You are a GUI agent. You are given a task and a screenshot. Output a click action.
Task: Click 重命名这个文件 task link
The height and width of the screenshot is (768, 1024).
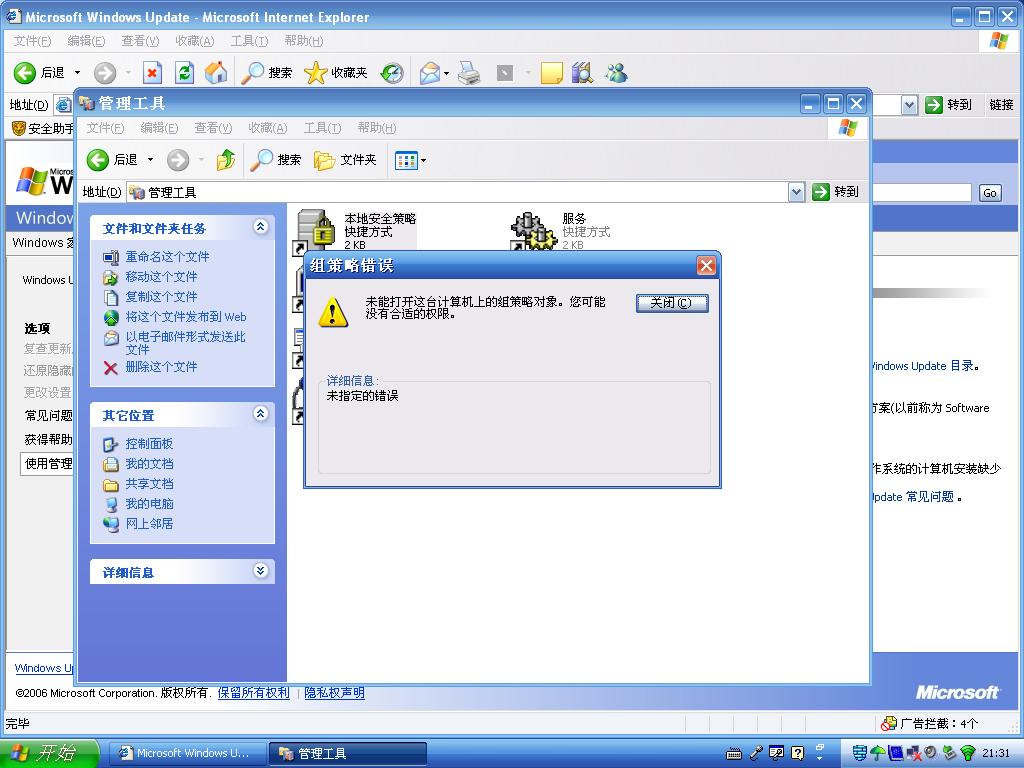point(167,257)
